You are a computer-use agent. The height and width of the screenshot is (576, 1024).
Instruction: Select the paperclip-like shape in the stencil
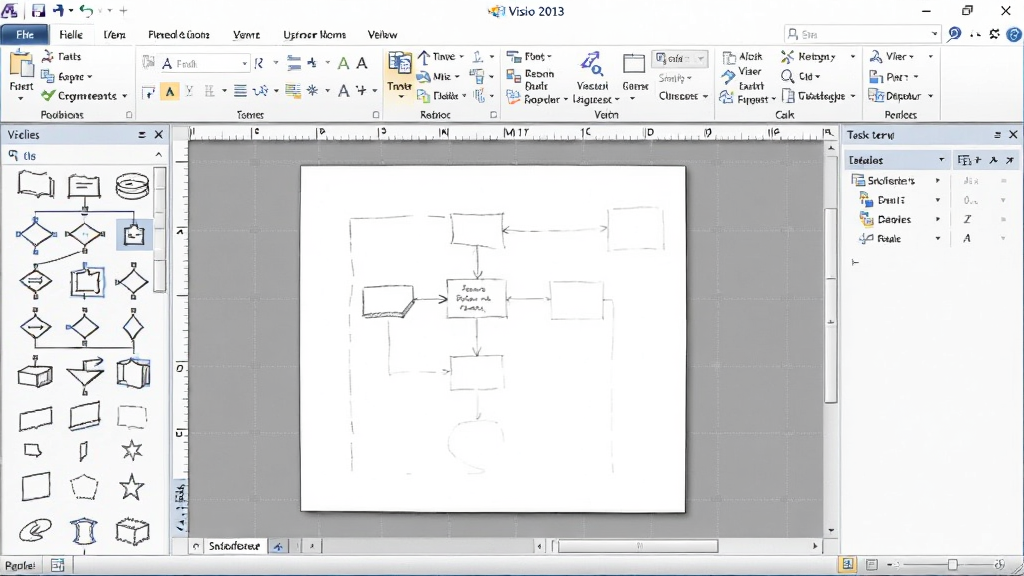tap(35, 530)
